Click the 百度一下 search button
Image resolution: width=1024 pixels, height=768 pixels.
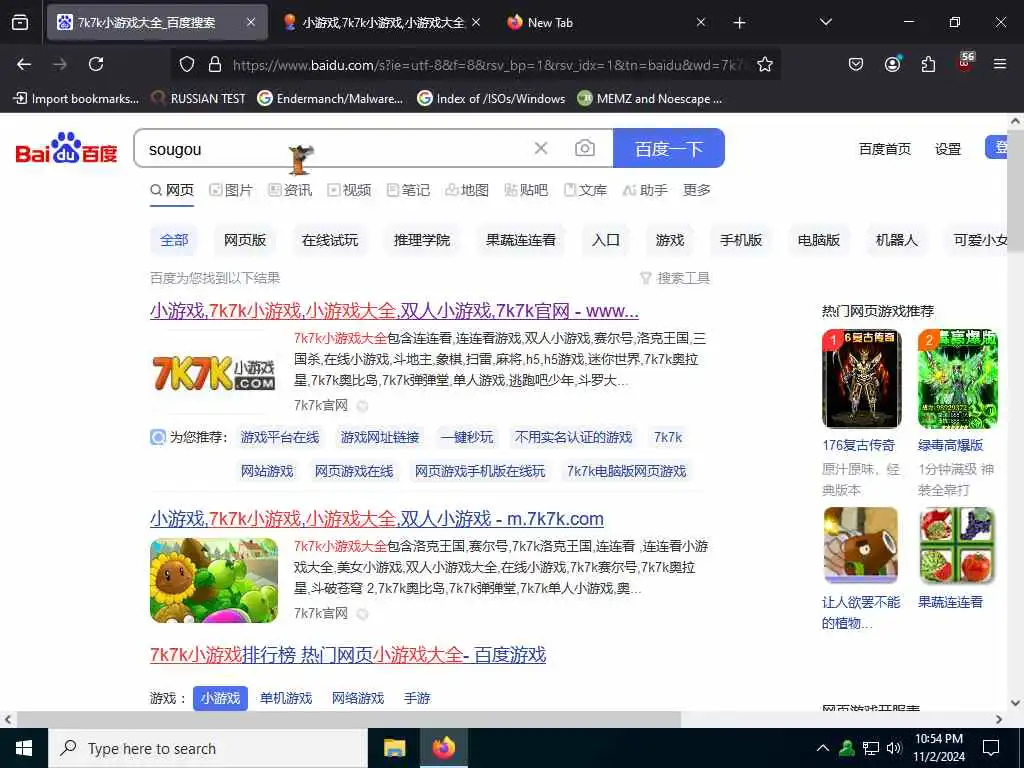[x=669, y=148]
